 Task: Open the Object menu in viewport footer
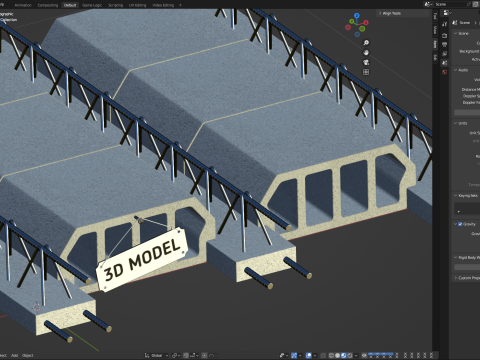click(27, 355)
